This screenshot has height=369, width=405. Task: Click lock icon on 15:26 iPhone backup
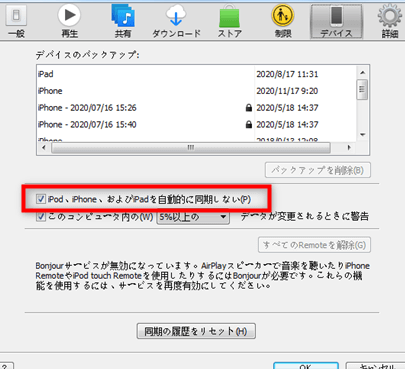(x=249, y=108)
